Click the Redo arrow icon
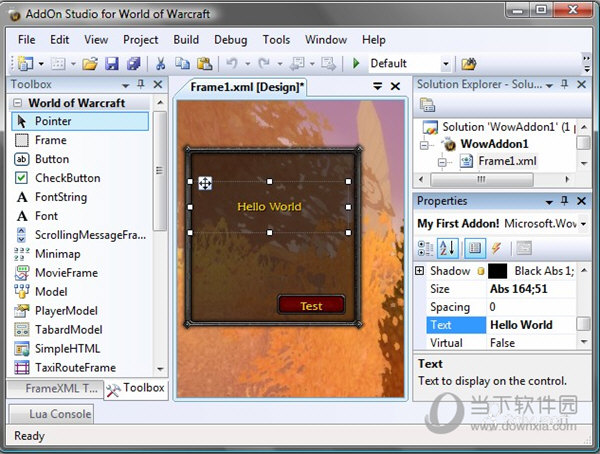 (264, 64)
